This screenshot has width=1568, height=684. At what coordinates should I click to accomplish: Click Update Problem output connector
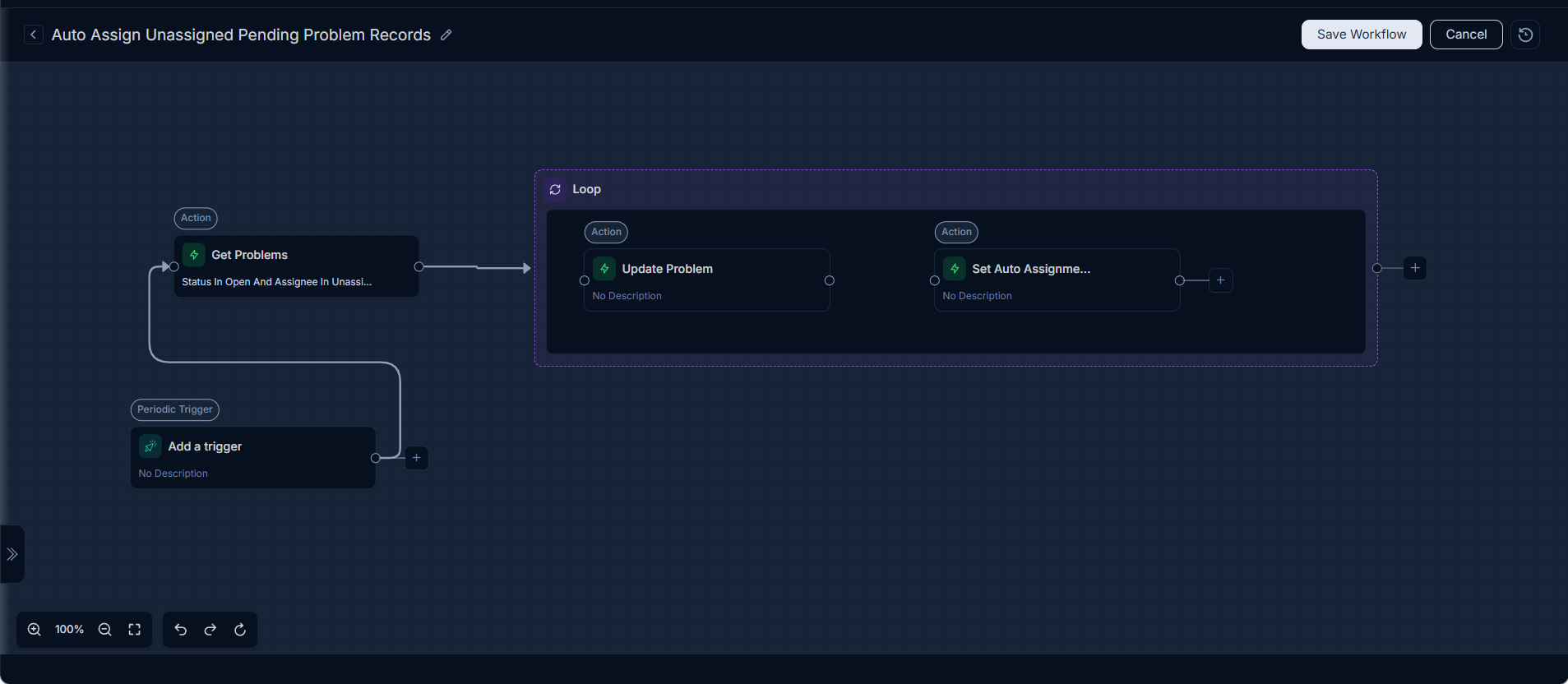[x=830, y=280]
